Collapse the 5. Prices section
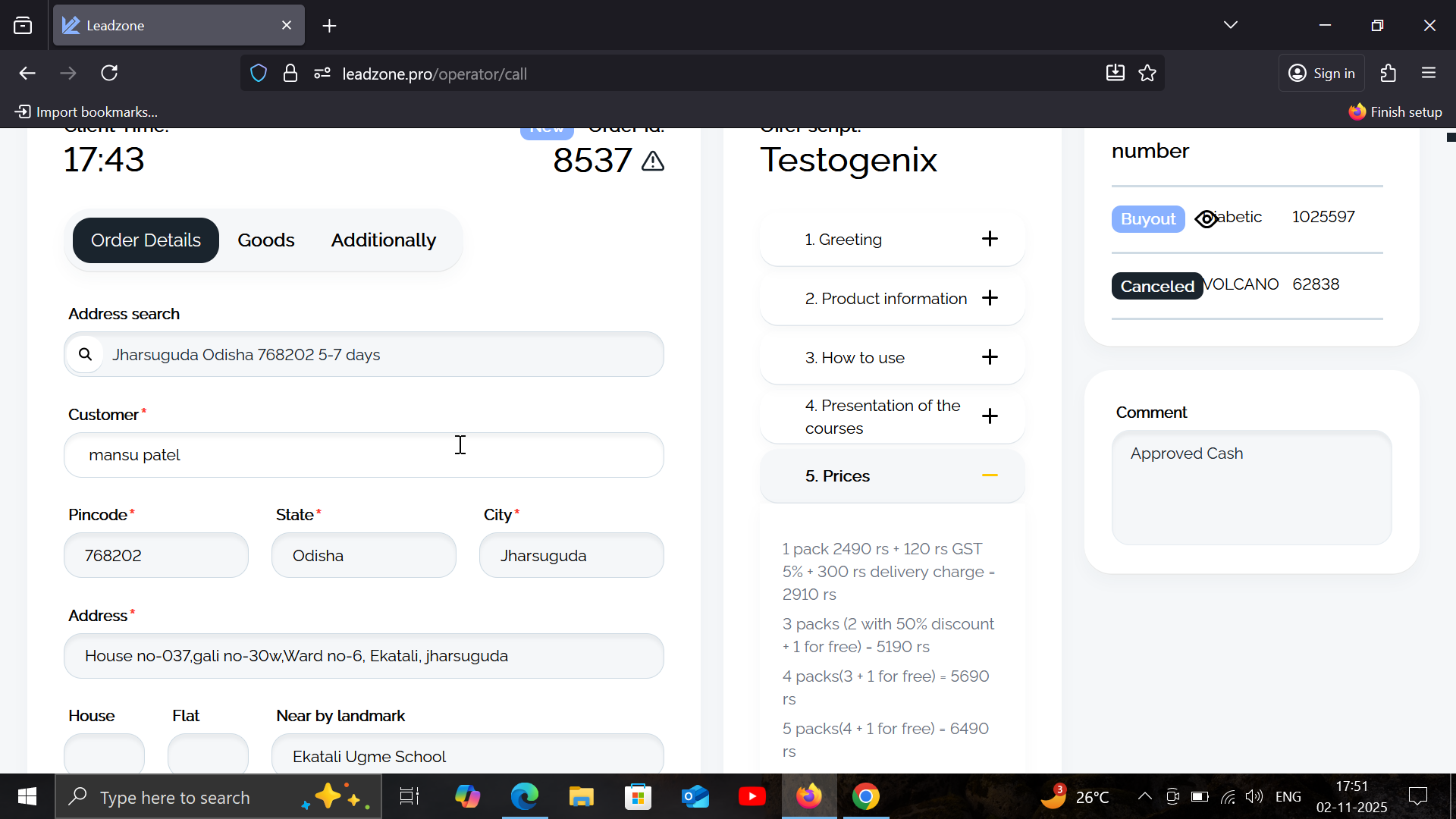 [990, 475]
